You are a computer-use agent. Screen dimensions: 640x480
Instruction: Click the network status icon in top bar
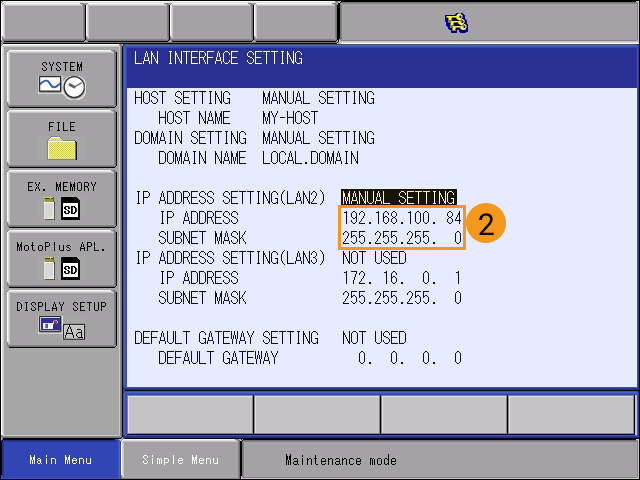456,22
